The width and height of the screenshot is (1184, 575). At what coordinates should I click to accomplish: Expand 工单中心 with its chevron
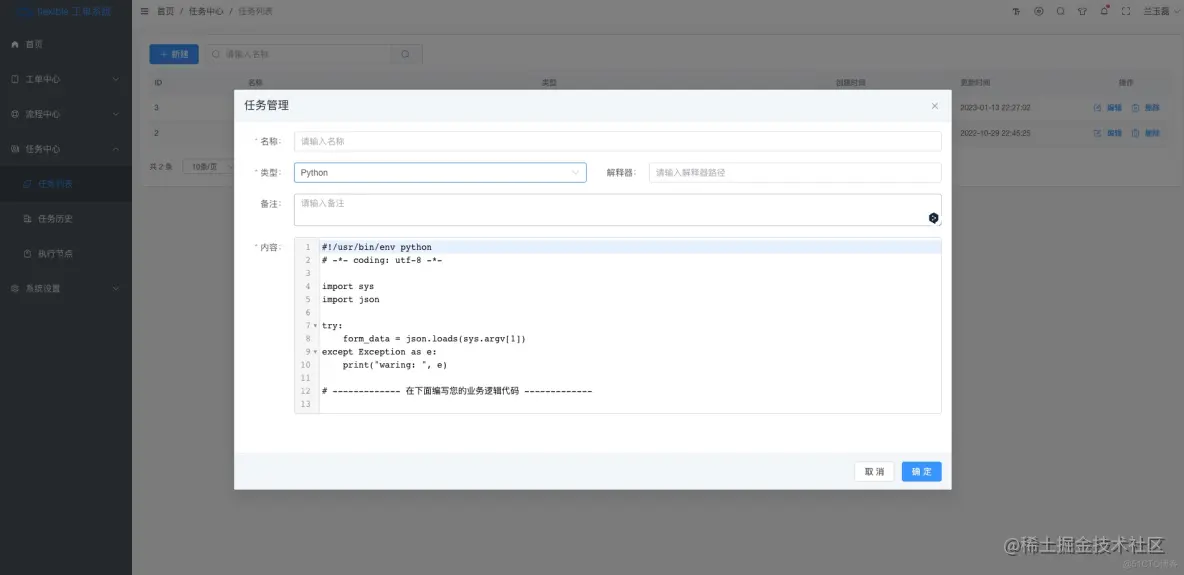point(116,79)
